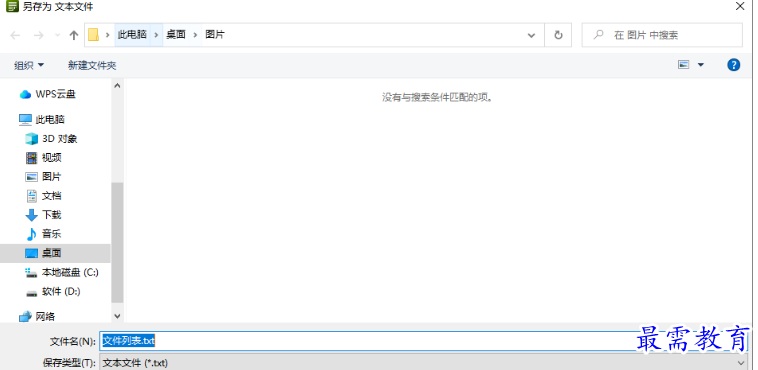758x370 pixels.
Task: Close the 另存为 dialog
Action: [x=740, y=6]
